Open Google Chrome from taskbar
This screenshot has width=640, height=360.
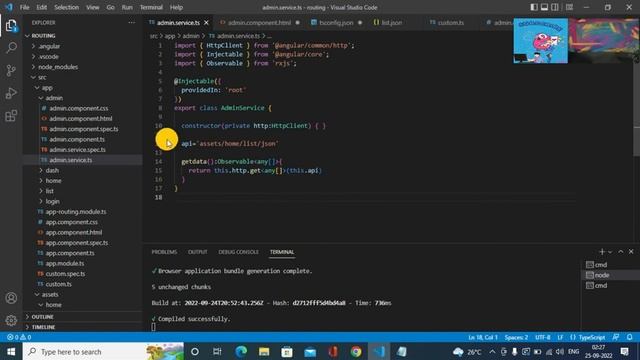coord(356,351)
